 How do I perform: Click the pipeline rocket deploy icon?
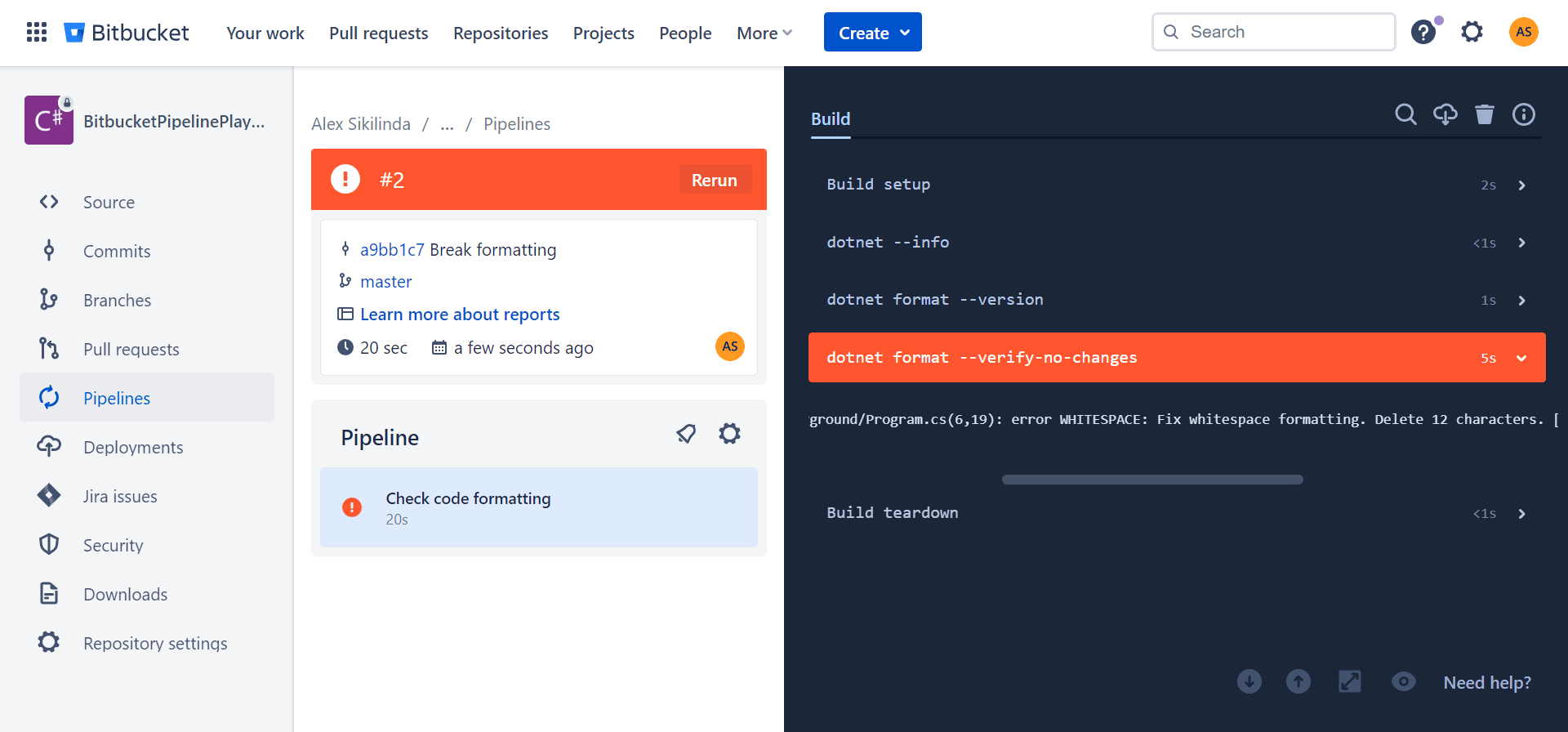(687, 434)
